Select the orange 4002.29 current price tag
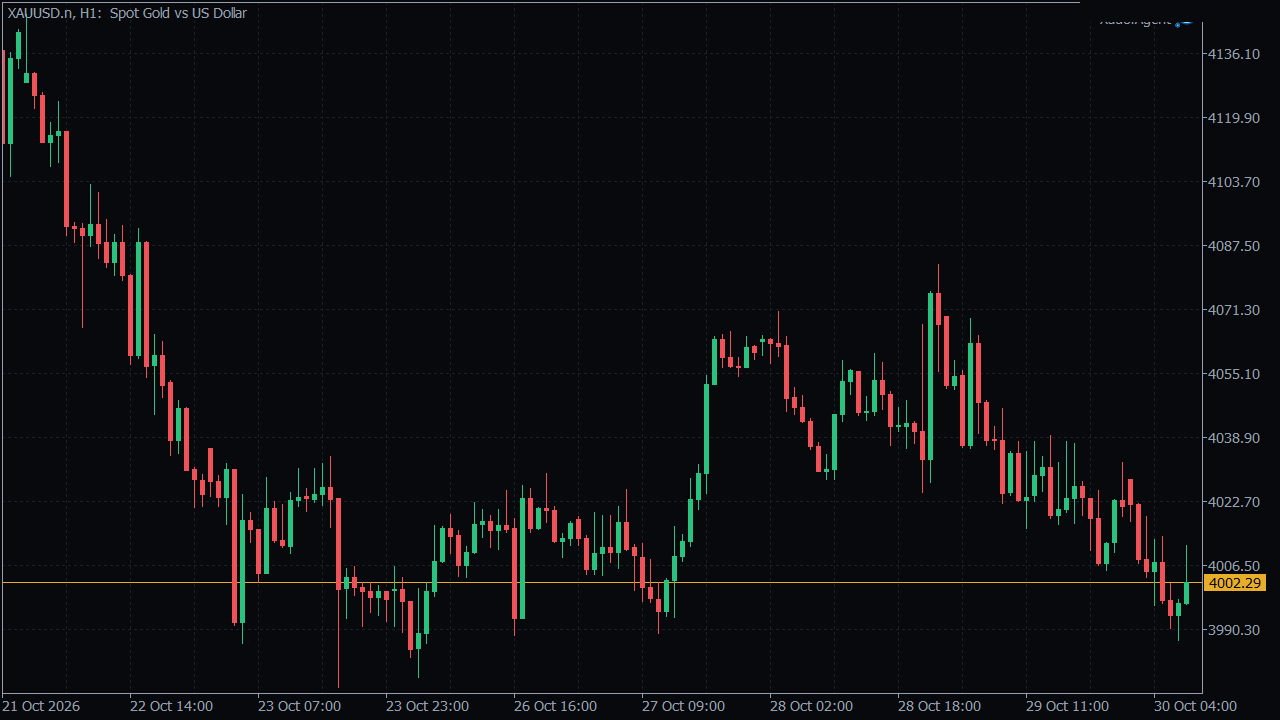The width and height of the screenshot is (1280, 720). click(1235, 583)
